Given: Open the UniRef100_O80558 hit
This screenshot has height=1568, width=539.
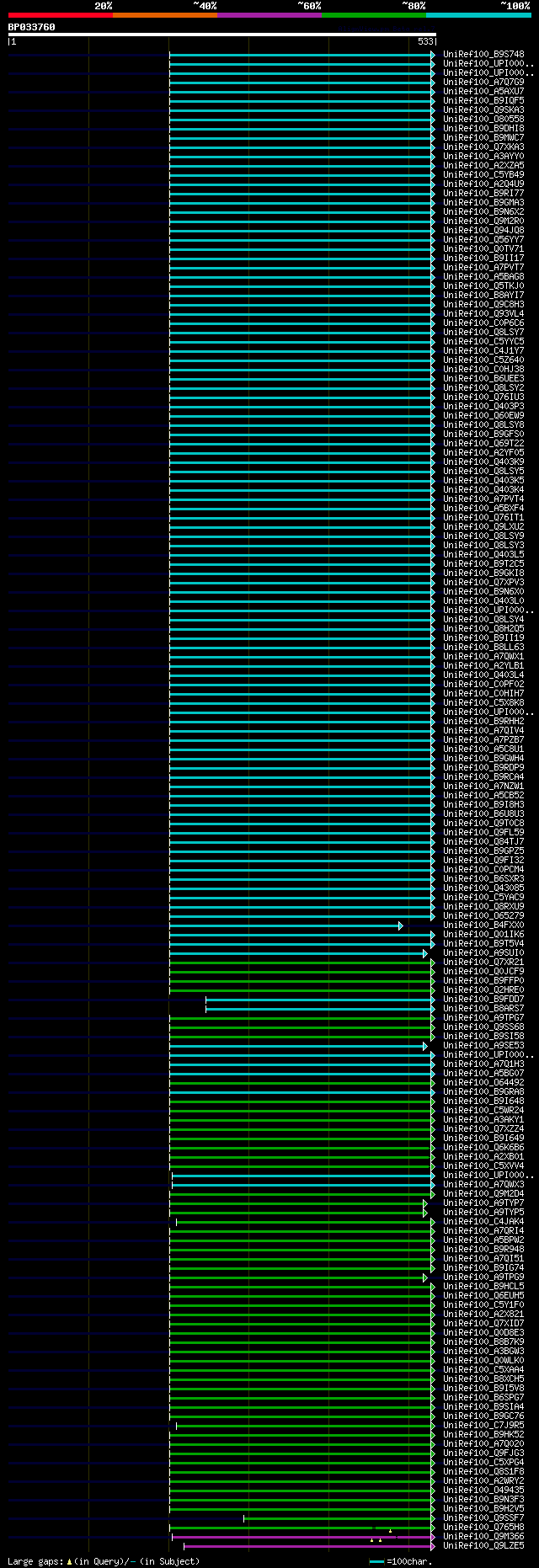Looking at the screenshot, I should point(483,120).
